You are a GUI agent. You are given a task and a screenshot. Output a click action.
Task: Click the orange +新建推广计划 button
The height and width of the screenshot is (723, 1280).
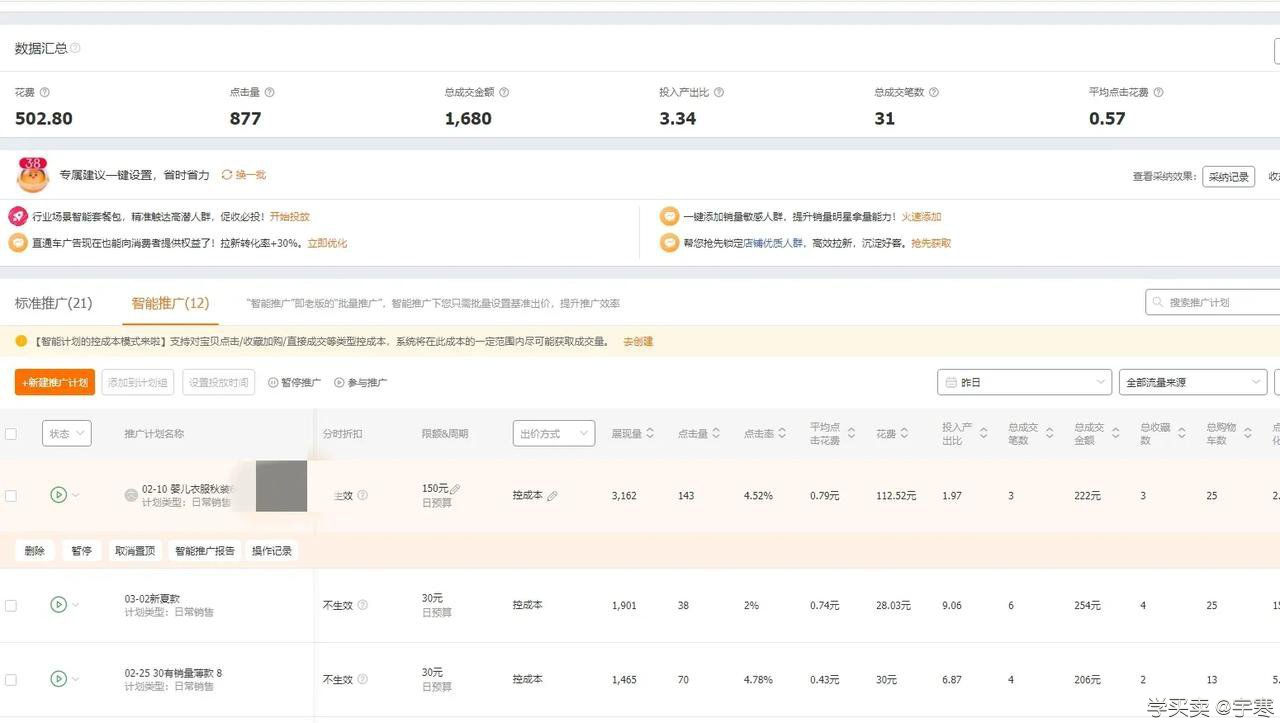point(55,383)
